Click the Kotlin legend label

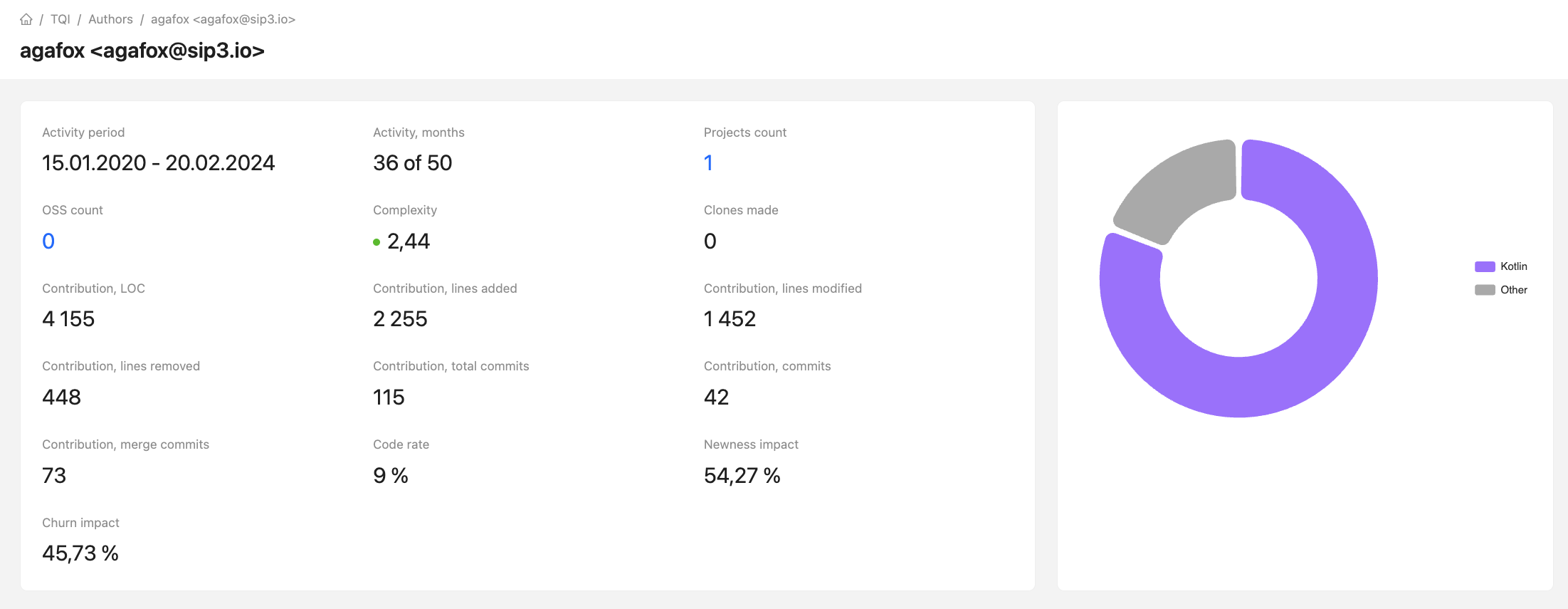coord(1513,266)
